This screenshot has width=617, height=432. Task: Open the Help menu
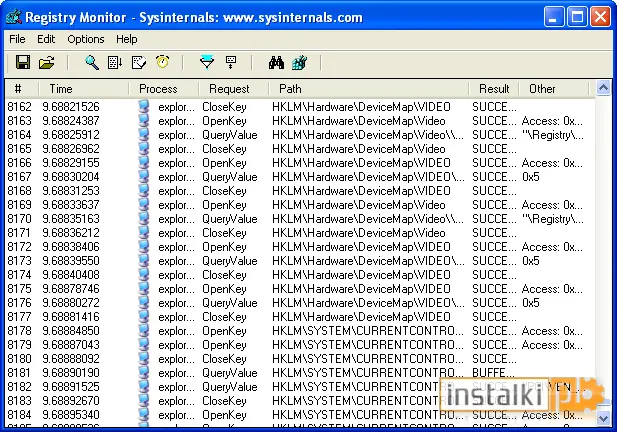[x=127, y=39]
